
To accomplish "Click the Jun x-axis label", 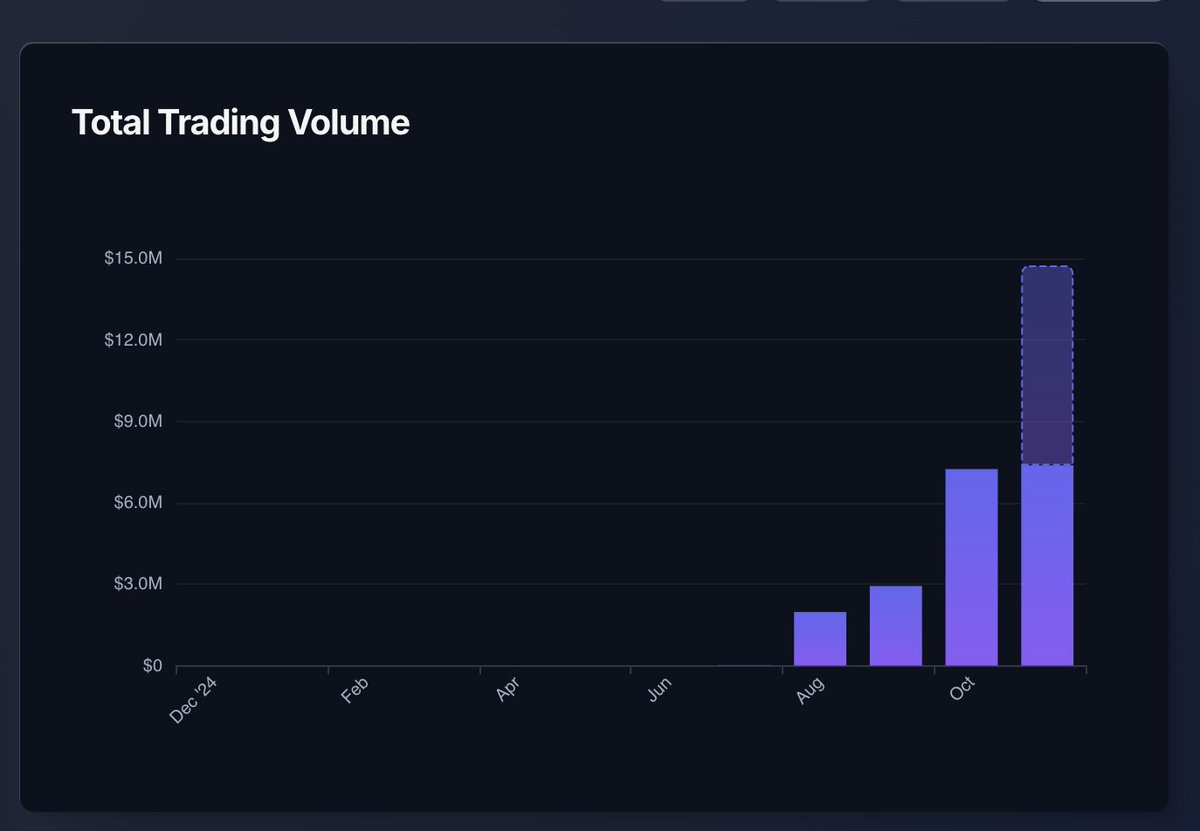I will click(x=660, y=690).
